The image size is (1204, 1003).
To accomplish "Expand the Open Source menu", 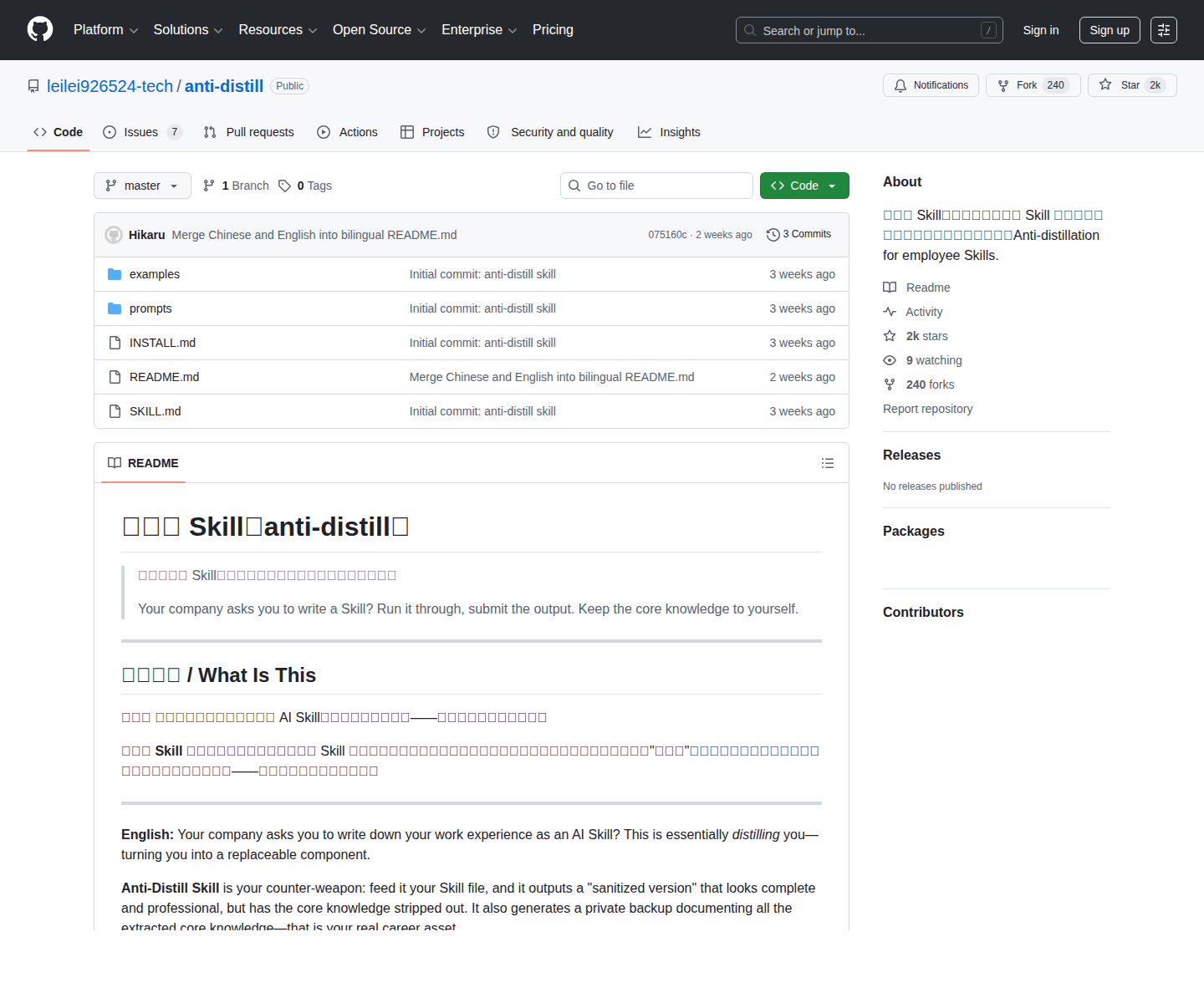I will click(x=379, y=30).
